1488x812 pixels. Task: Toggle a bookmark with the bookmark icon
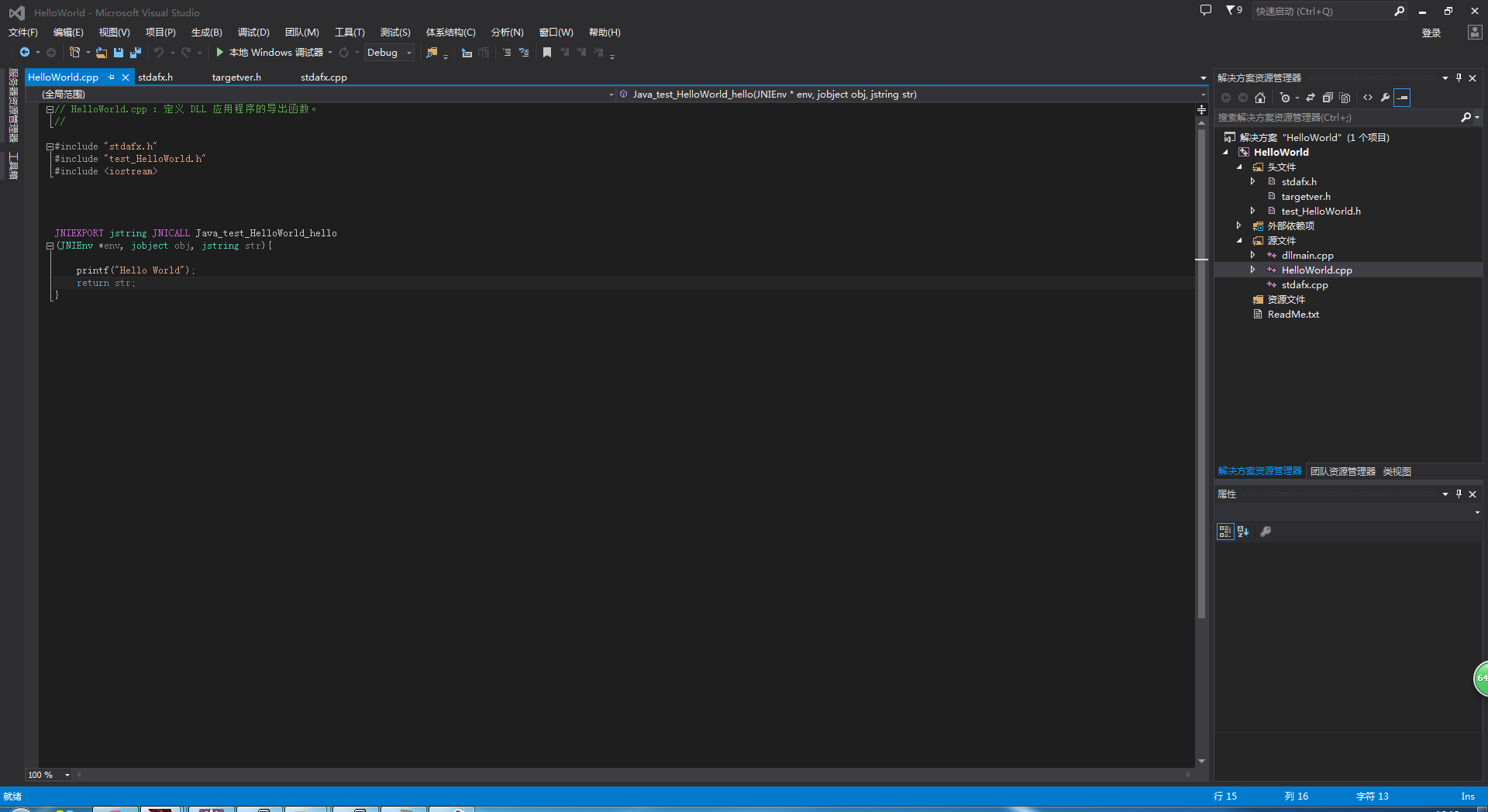point(547,53)
